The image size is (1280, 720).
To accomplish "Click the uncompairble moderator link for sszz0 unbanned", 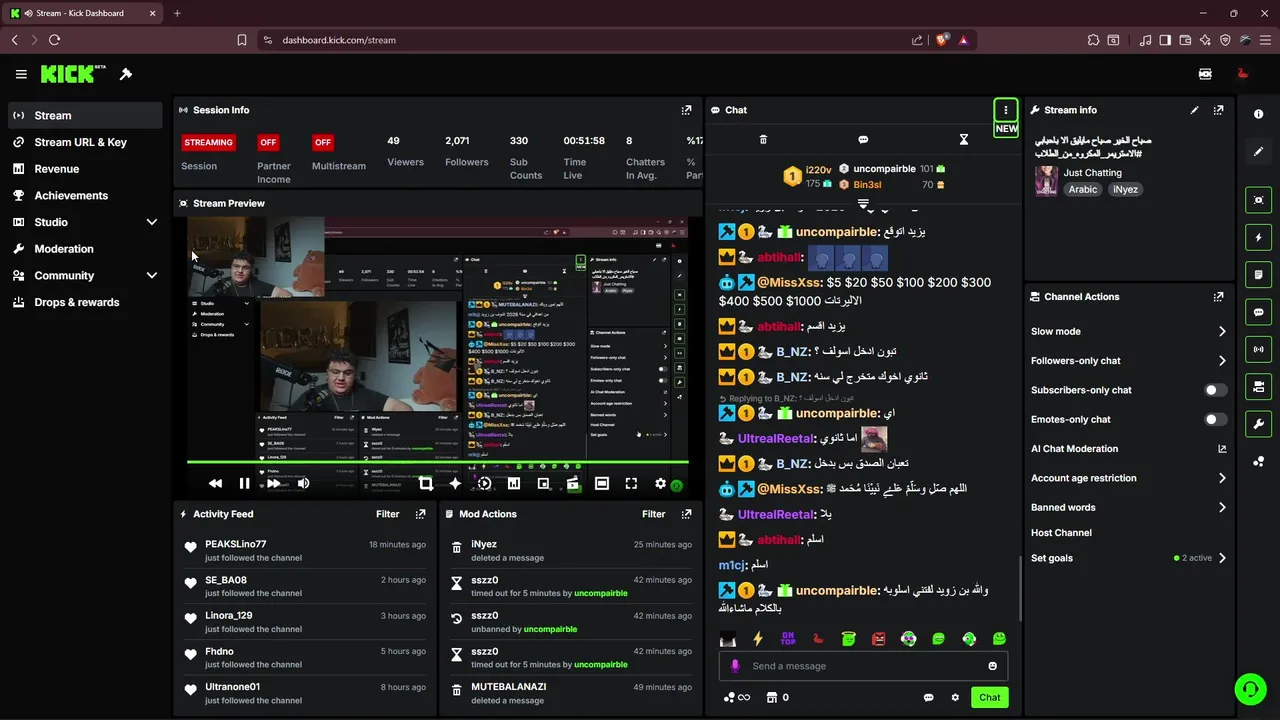I will pyautogui.click(x=550, y=629).
